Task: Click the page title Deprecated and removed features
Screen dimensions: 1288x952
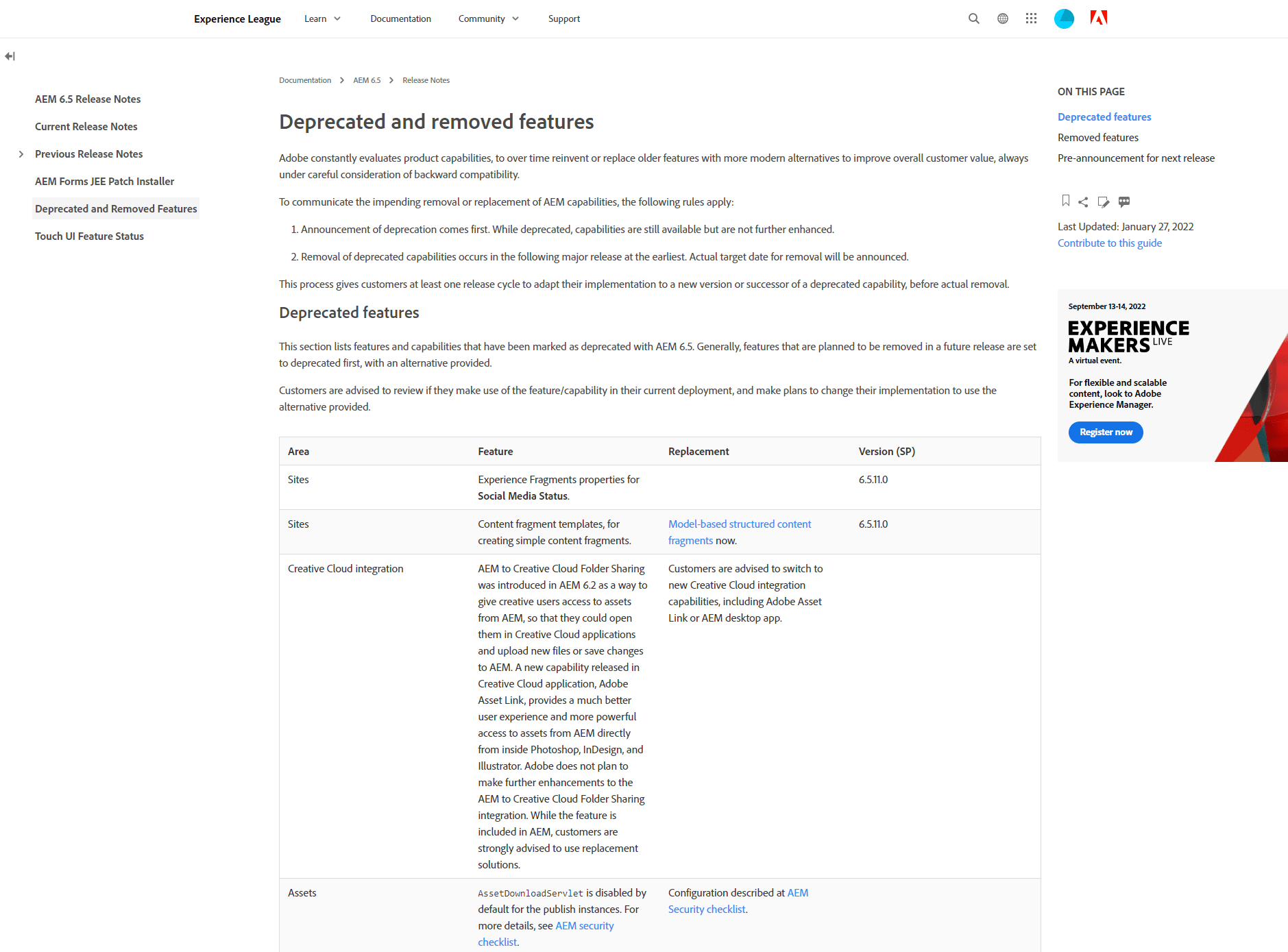Action: coord(437,121)
